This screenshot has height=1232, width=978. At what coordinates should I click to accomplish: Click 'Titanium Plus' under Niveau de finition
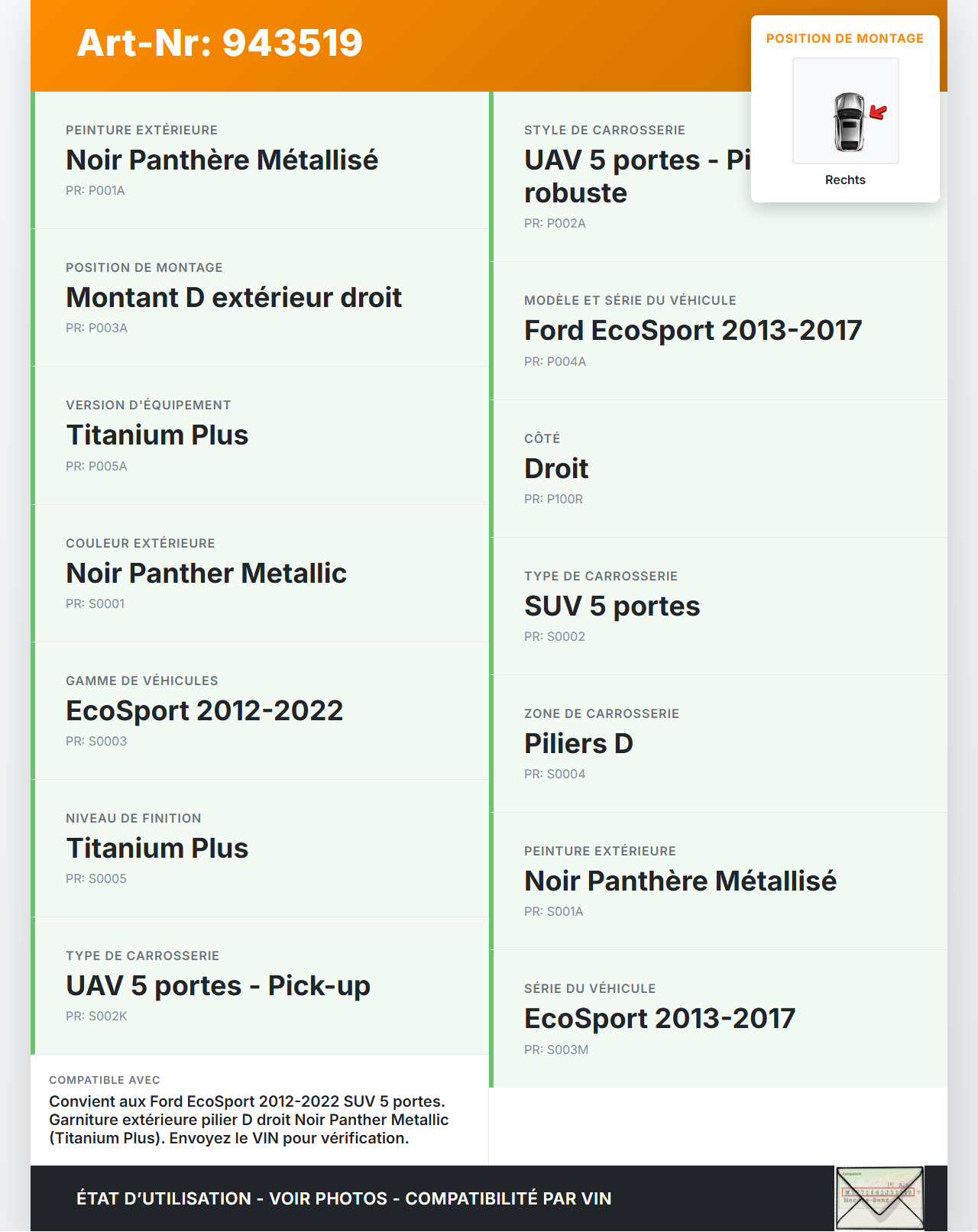(x=157, y=849)
